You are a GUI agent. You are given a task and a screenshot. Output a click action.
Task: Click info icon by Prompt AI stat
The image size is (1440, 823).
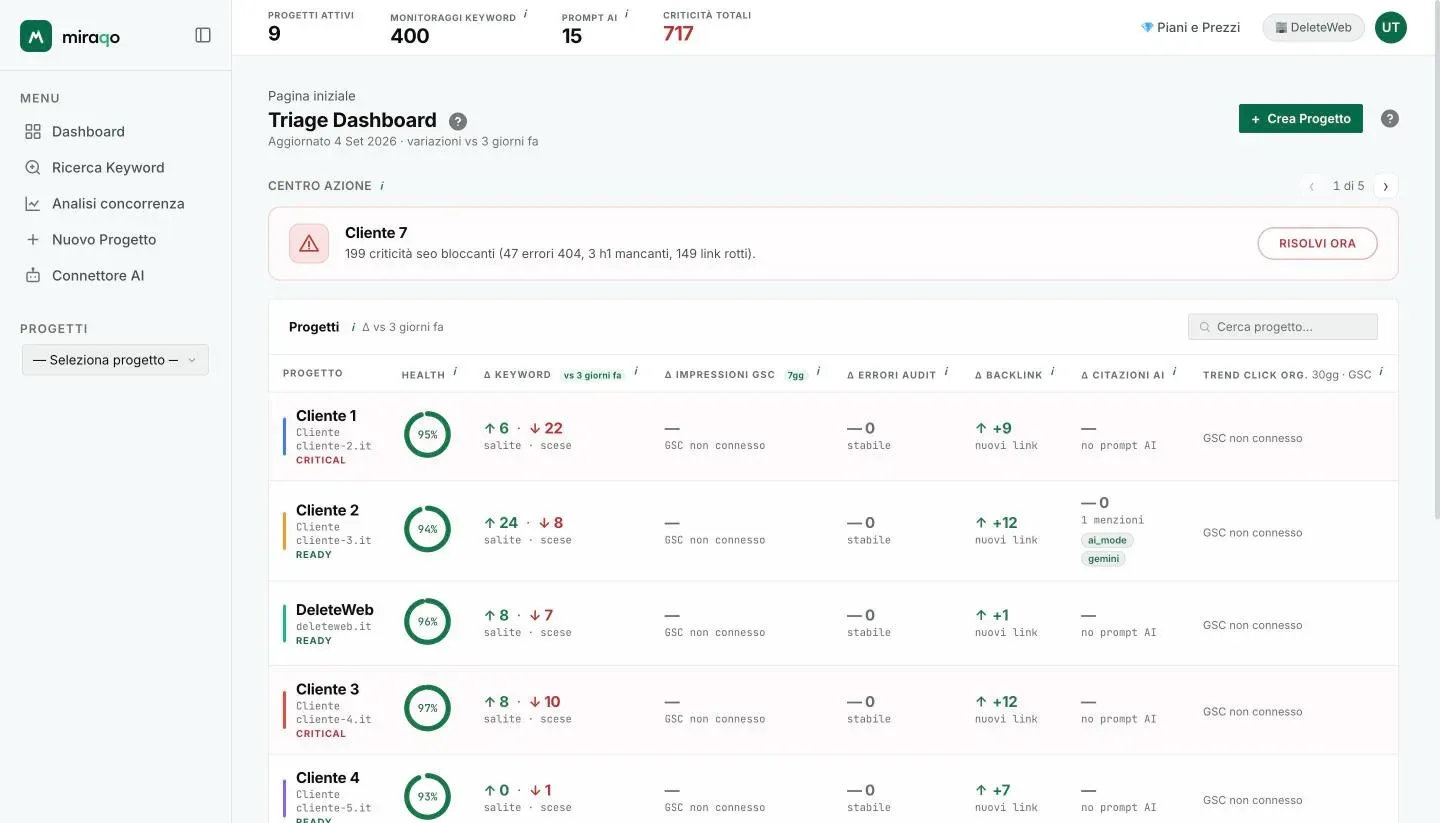tap(627, 15)
